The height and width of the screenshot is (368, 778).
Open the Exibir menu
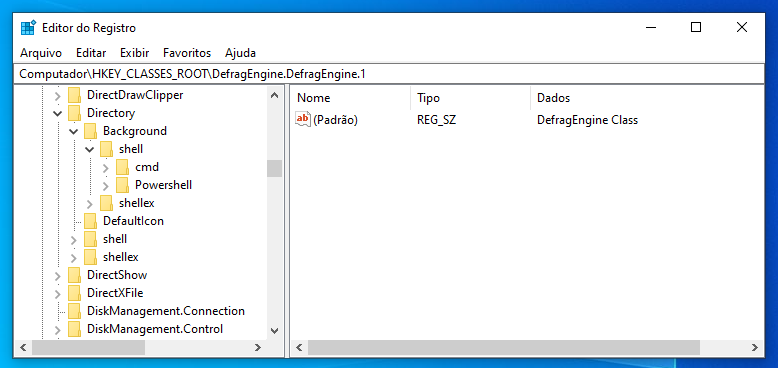[134, 53]
